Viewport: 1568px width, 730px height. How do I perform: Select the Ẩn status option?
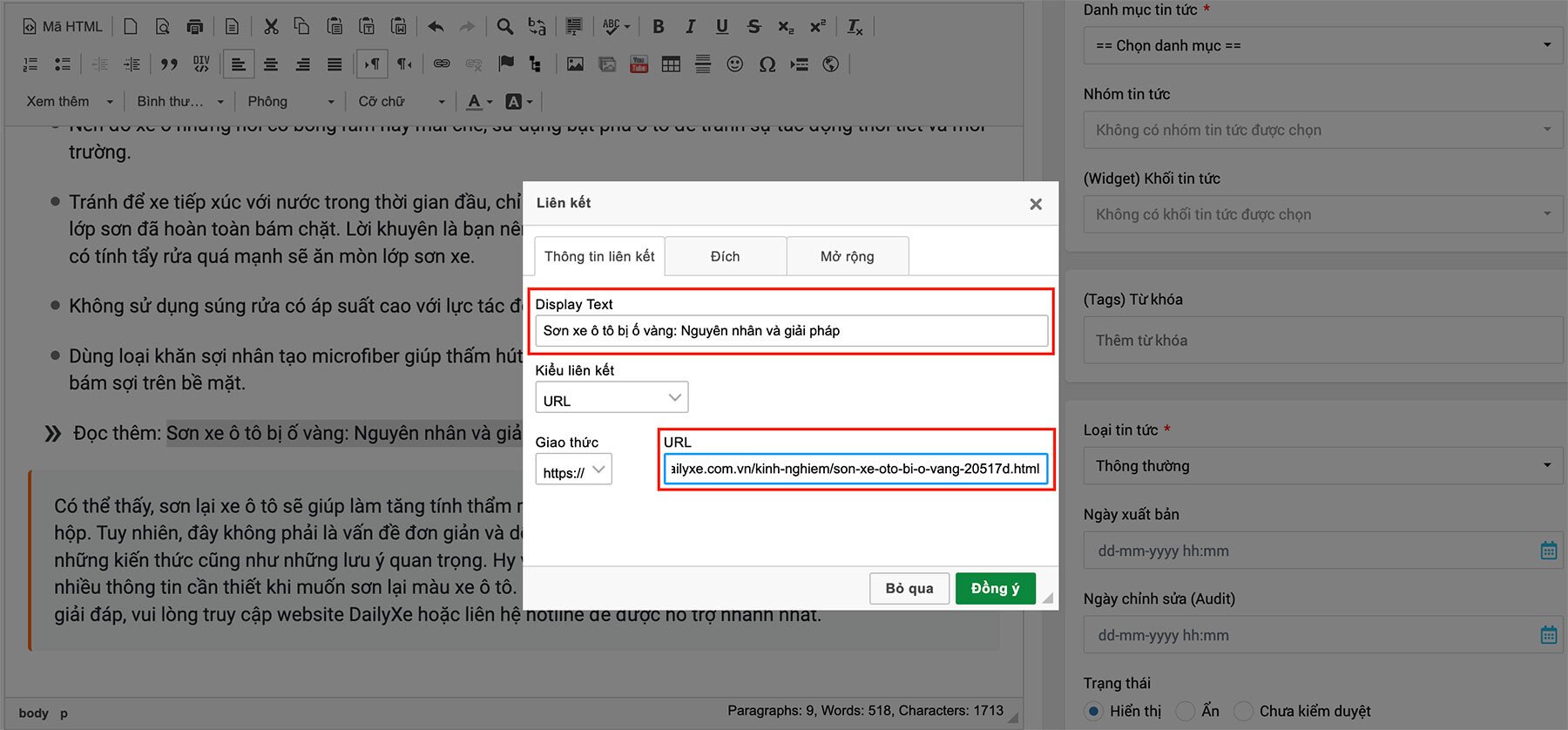click(x=1185, y=711)
